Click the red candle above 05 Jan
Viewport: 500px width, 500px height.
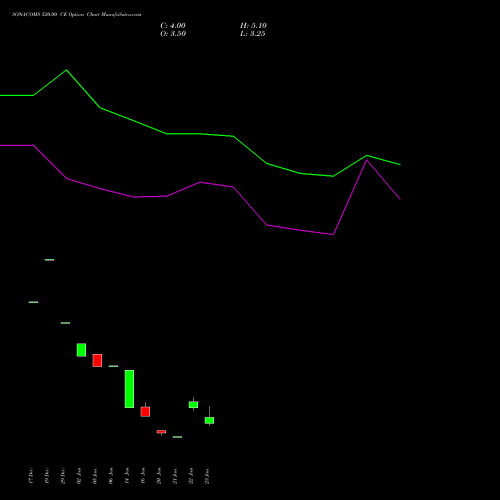point(97,360)
